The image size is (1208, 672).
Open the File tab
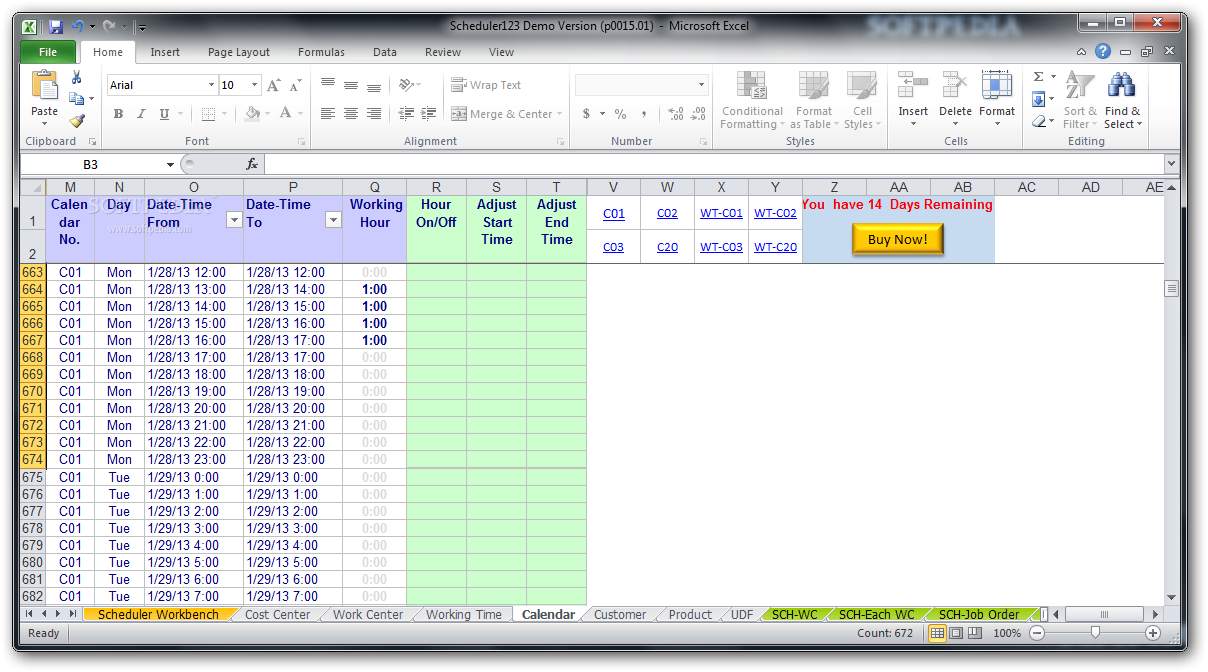click(47, 52)
